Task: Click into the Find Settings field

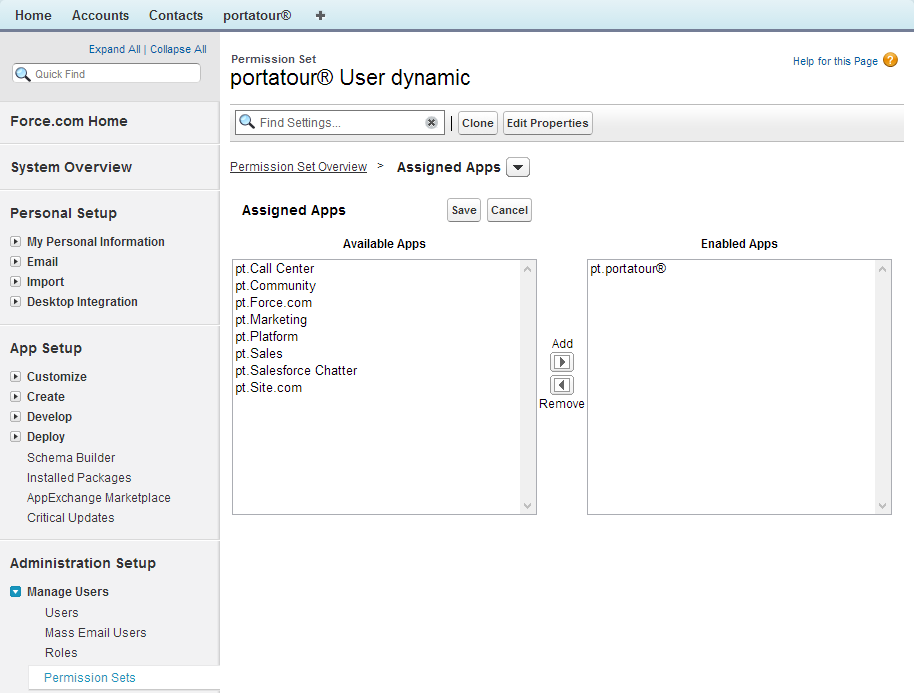Action: (341, 122)
